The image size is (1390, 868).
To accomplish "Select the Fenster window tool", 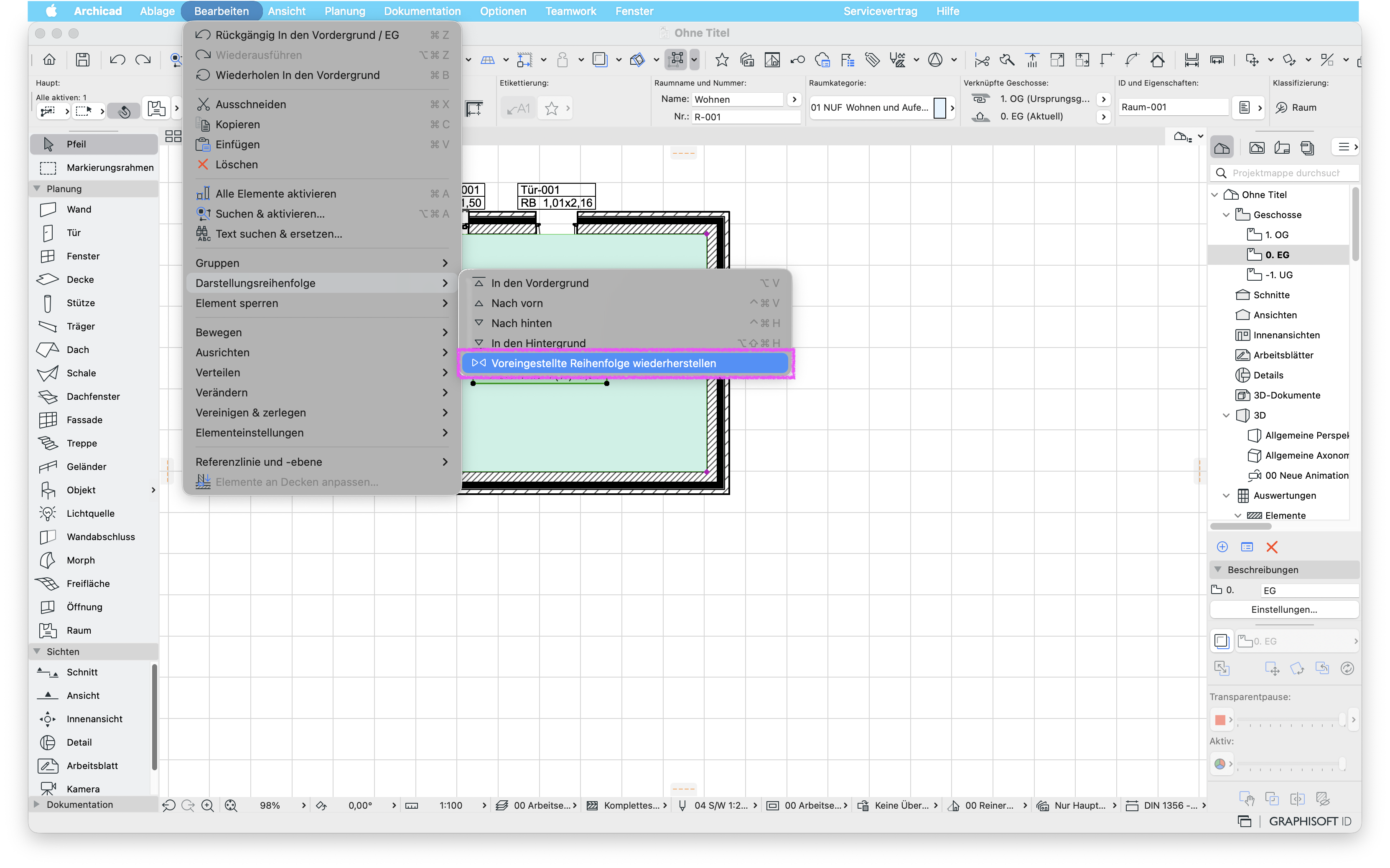I will pos(94,256).
